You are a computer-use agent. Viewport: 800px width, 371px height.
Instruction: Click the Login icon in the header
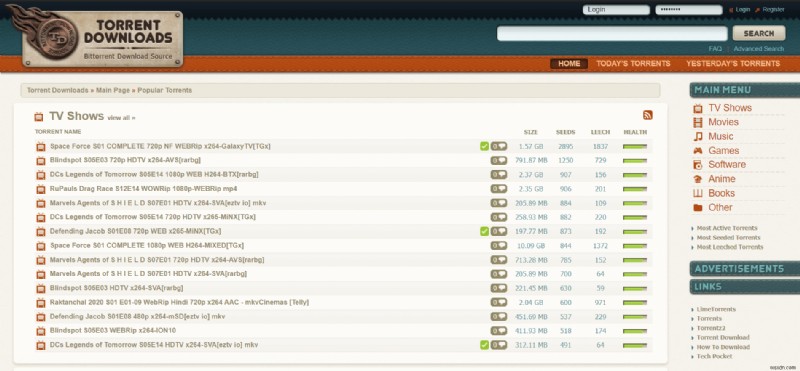click(731, 10)
